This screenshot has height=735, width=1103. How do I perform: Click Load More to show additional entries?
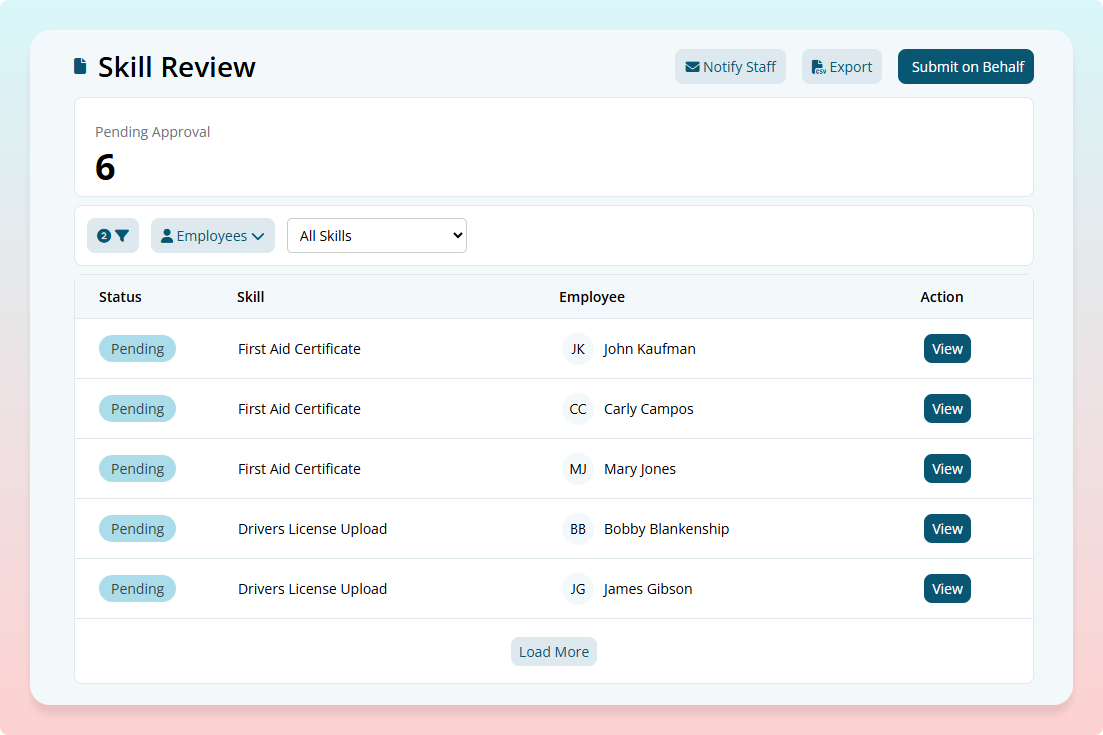[553, 651]
